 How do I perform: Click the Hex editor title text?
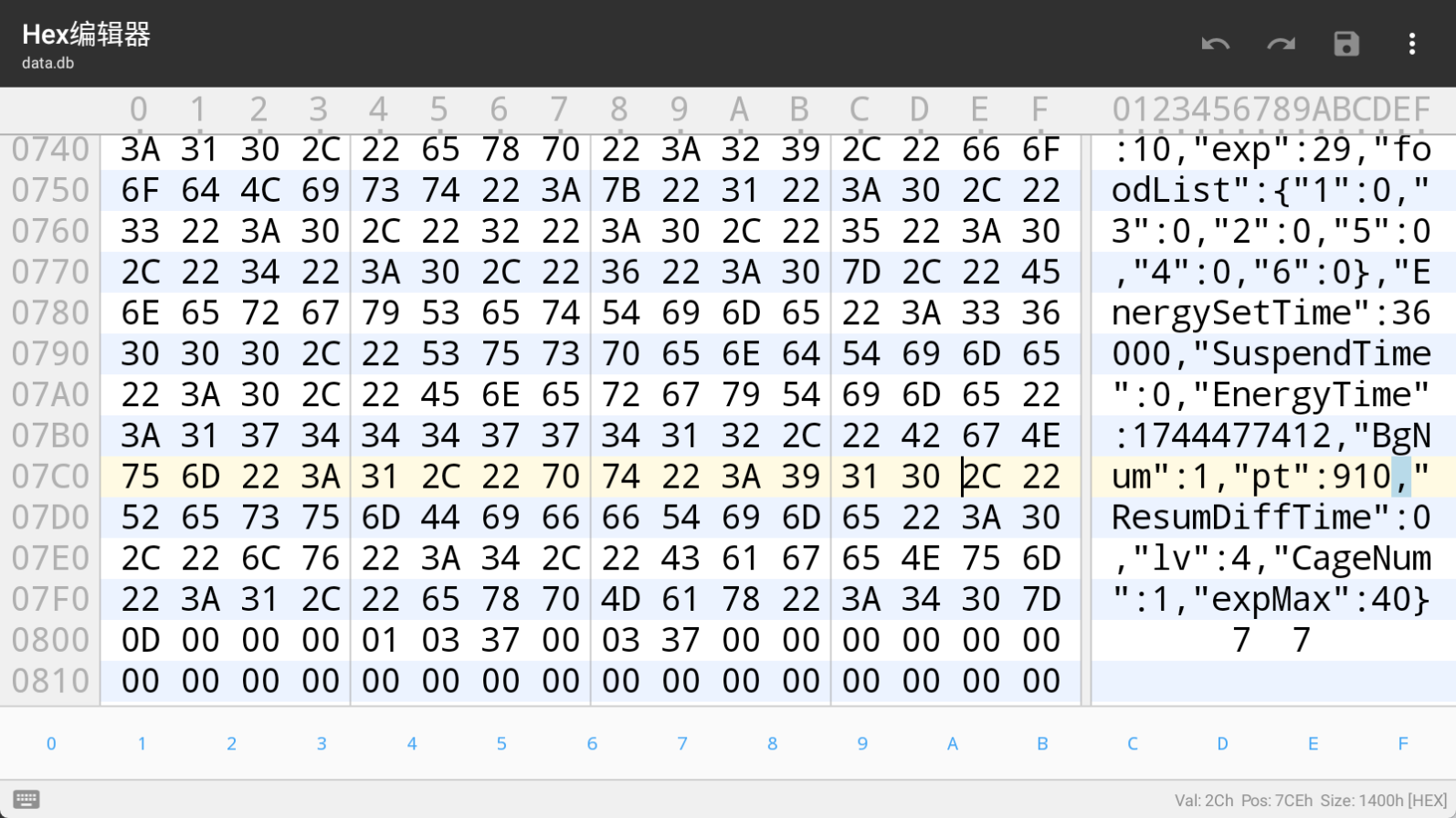coord(86,35)
